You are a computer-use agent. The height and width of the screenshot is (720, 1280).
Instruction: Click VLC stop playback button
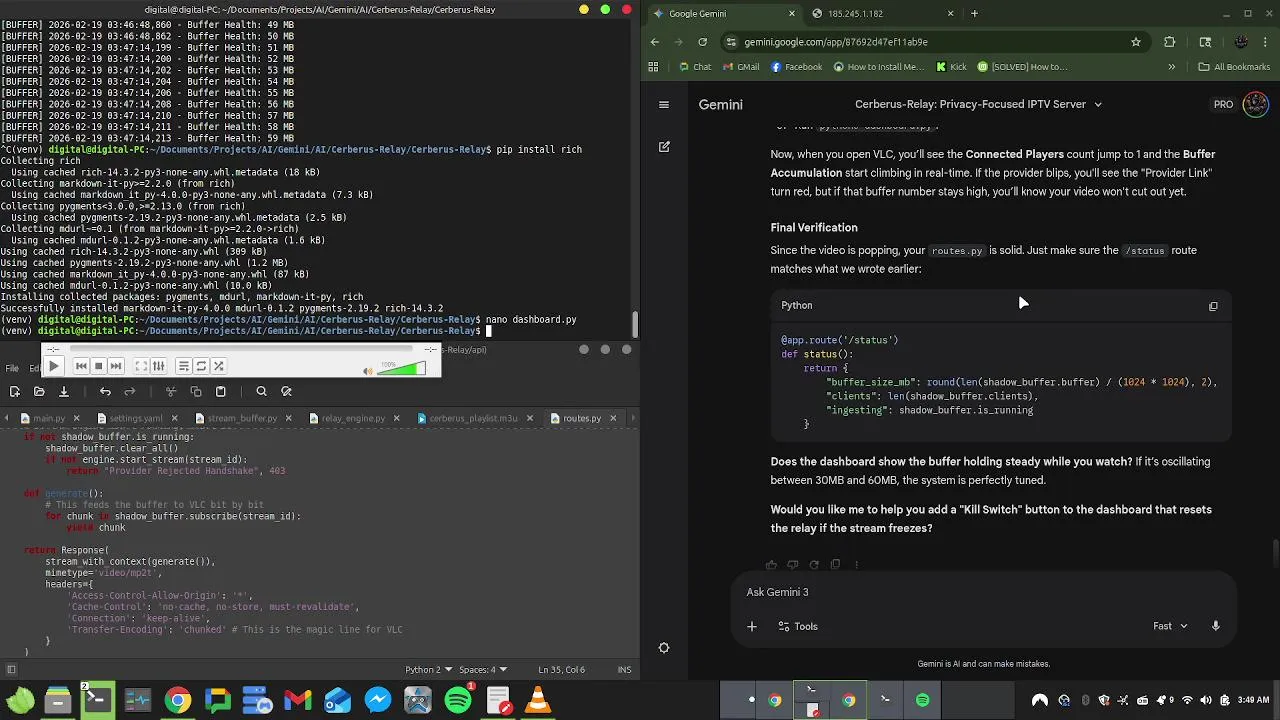99,366
